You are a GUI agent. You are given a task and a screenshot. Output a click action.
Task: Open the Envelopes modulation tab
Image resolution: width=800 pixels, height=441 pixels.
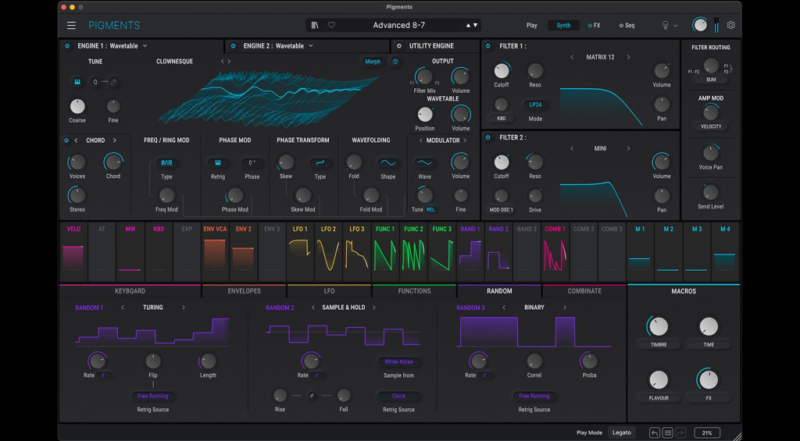point(244,291)
